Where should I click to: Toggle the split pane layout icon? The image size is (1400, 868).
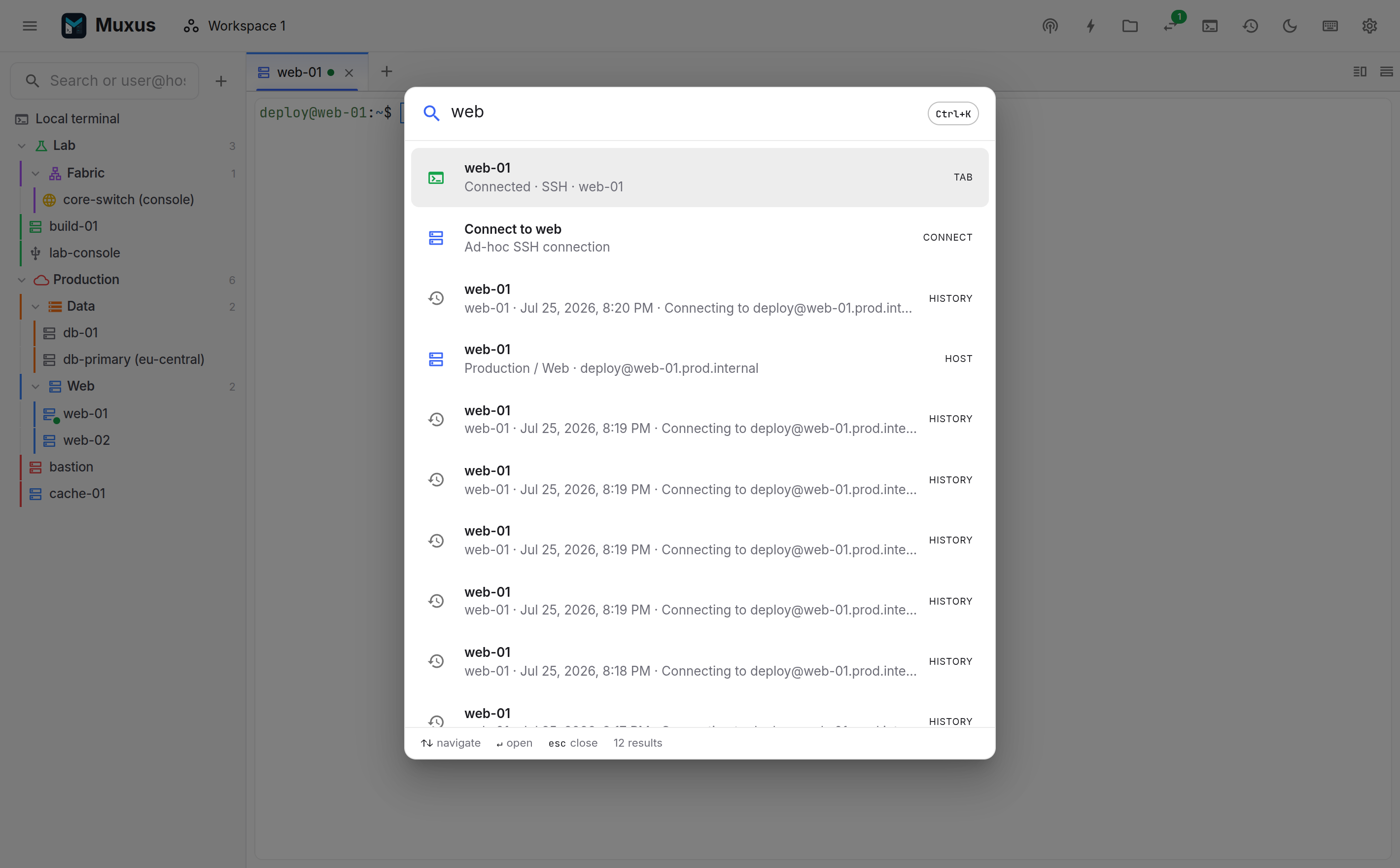1360,72
